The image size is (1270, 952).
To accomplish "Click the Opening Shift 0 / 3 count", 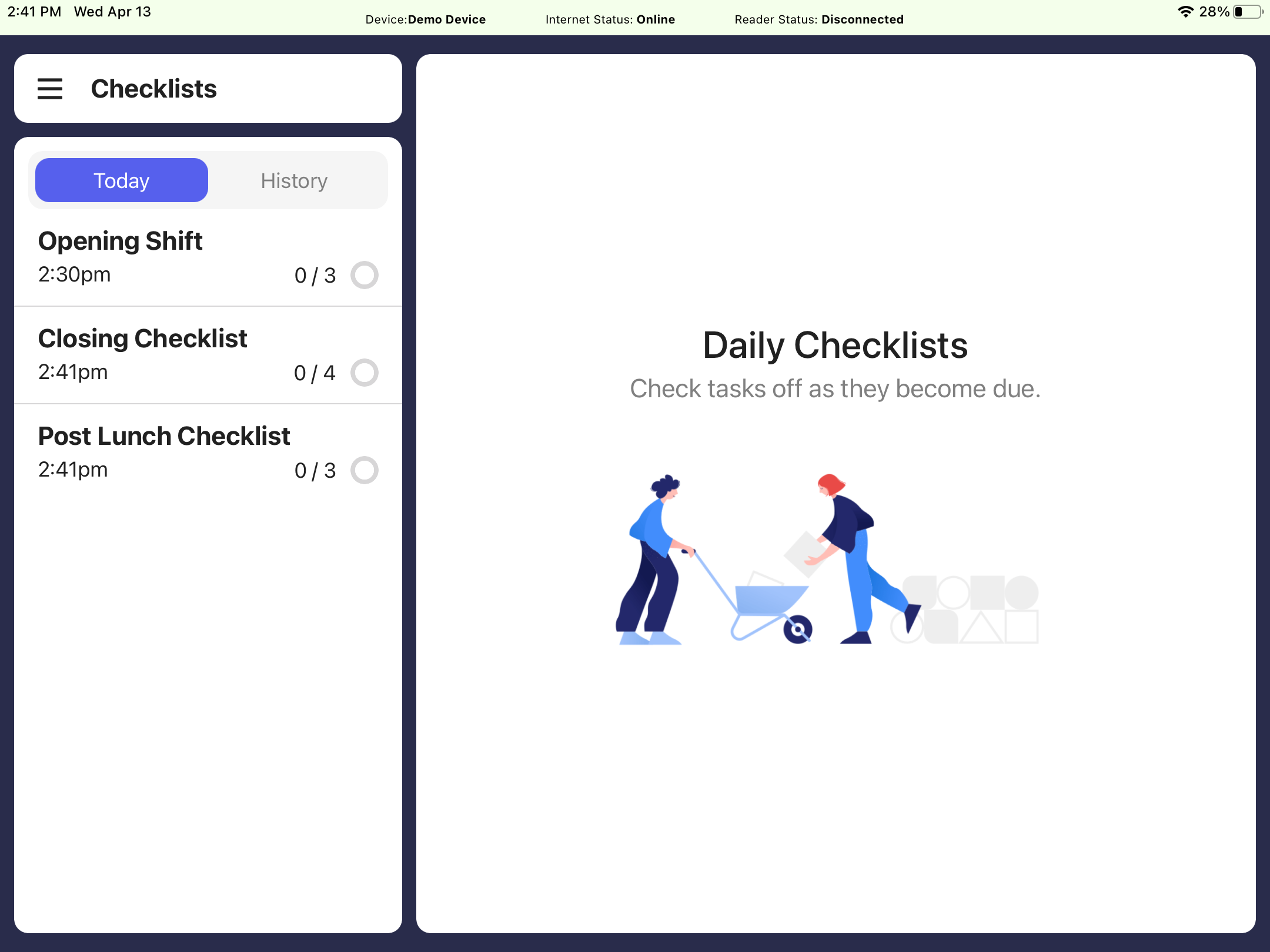I will coord(315,276).
